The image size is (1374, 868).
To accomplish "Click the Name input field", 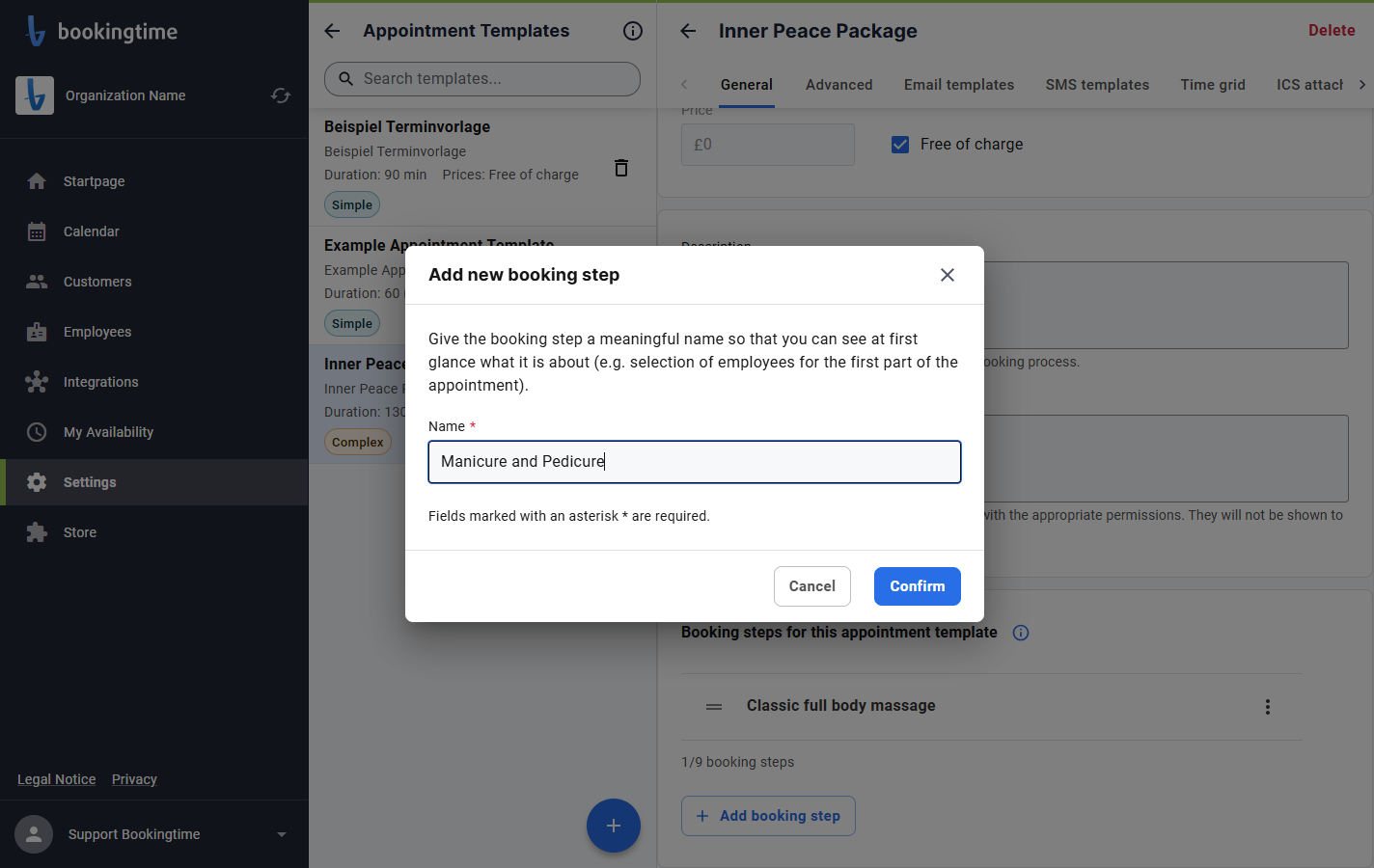I will point(695,462).
